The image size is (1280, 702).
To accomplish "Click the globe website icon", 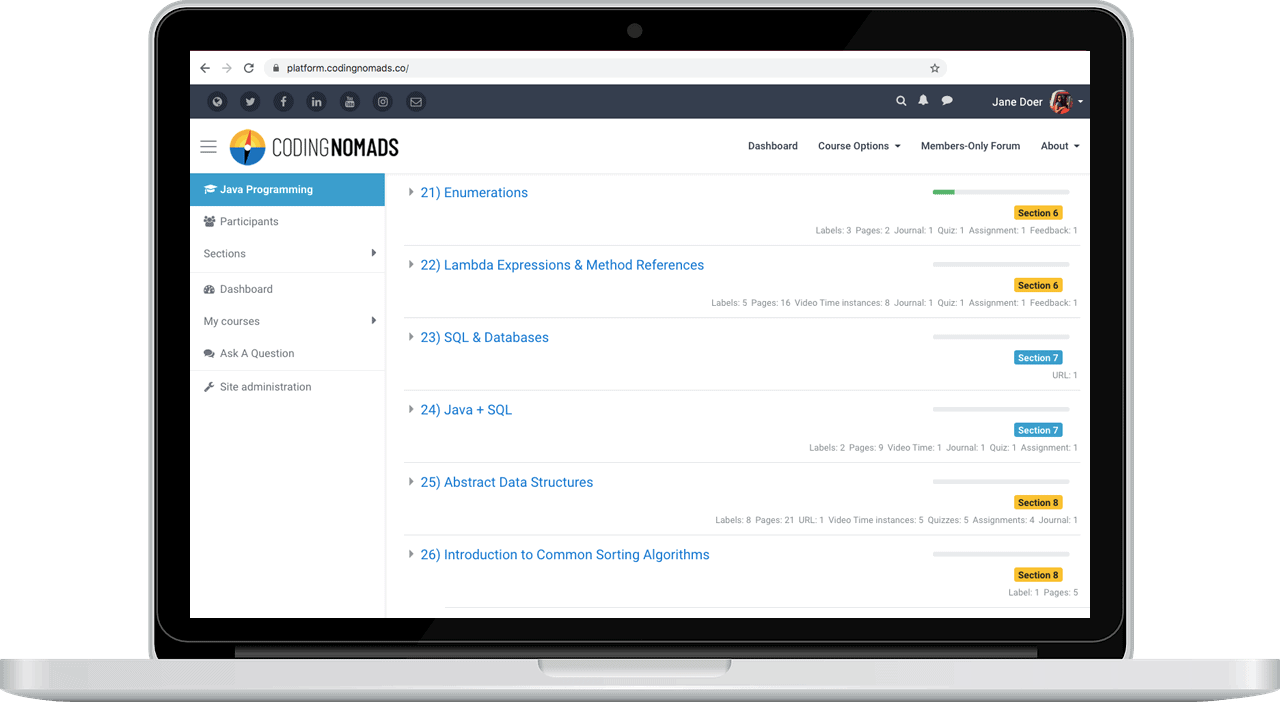I will (217, 101).
